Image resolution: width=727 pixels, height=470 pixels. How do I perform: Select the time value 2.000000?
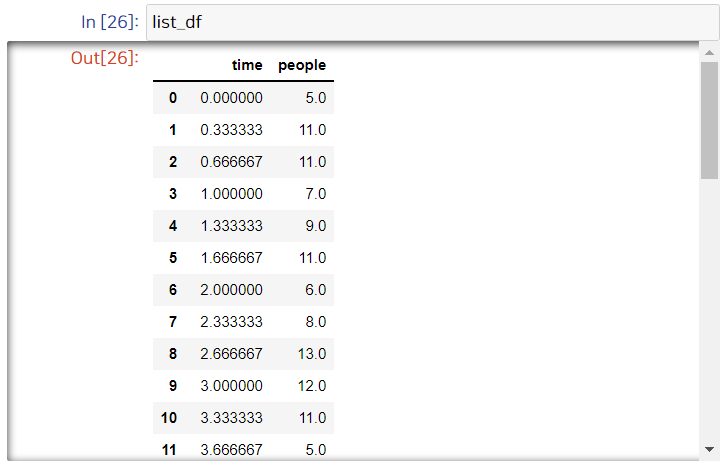coord(231,290)
